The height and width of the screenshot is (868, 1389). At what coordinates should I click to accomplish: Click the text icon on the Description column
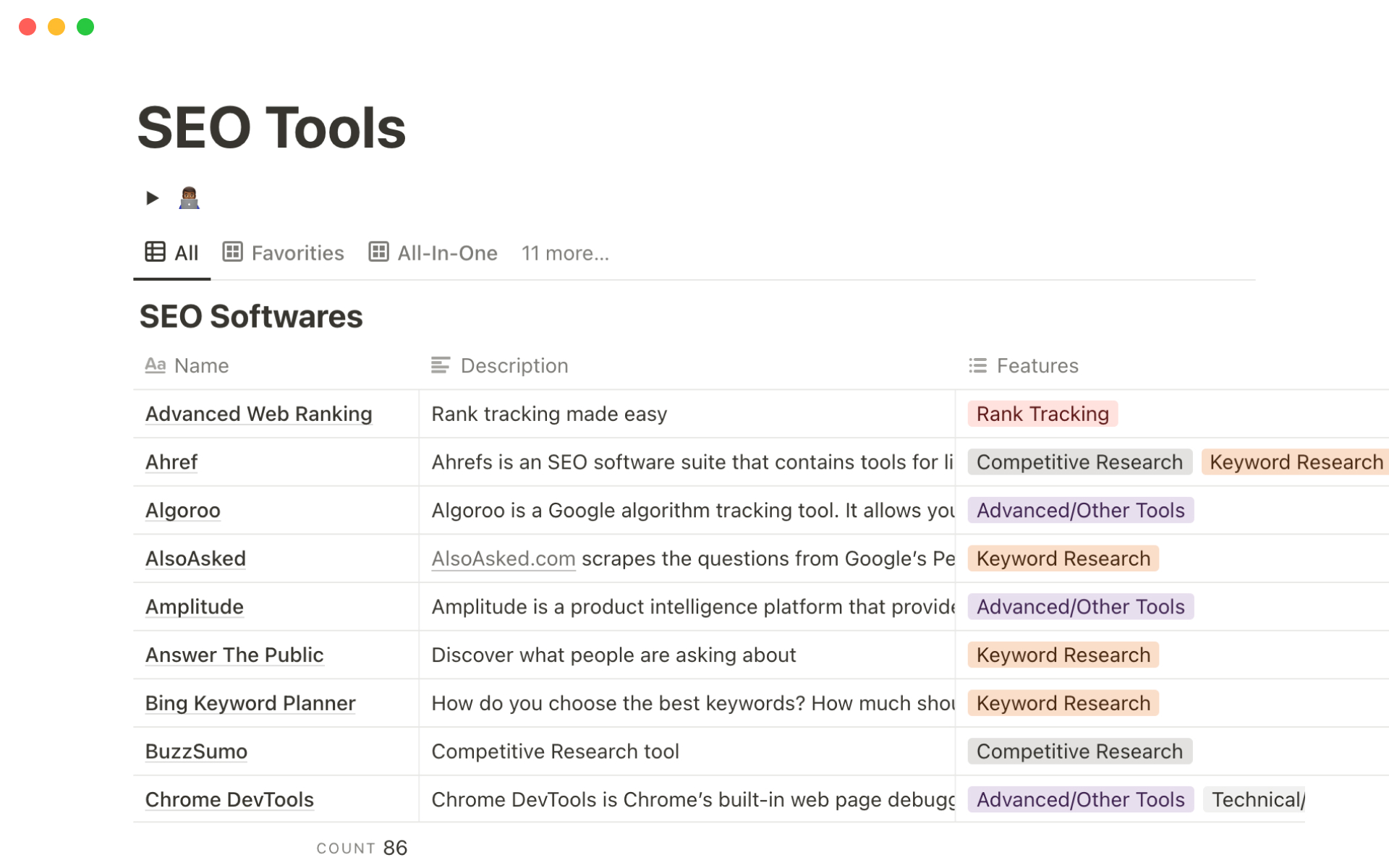click(441, 365)
